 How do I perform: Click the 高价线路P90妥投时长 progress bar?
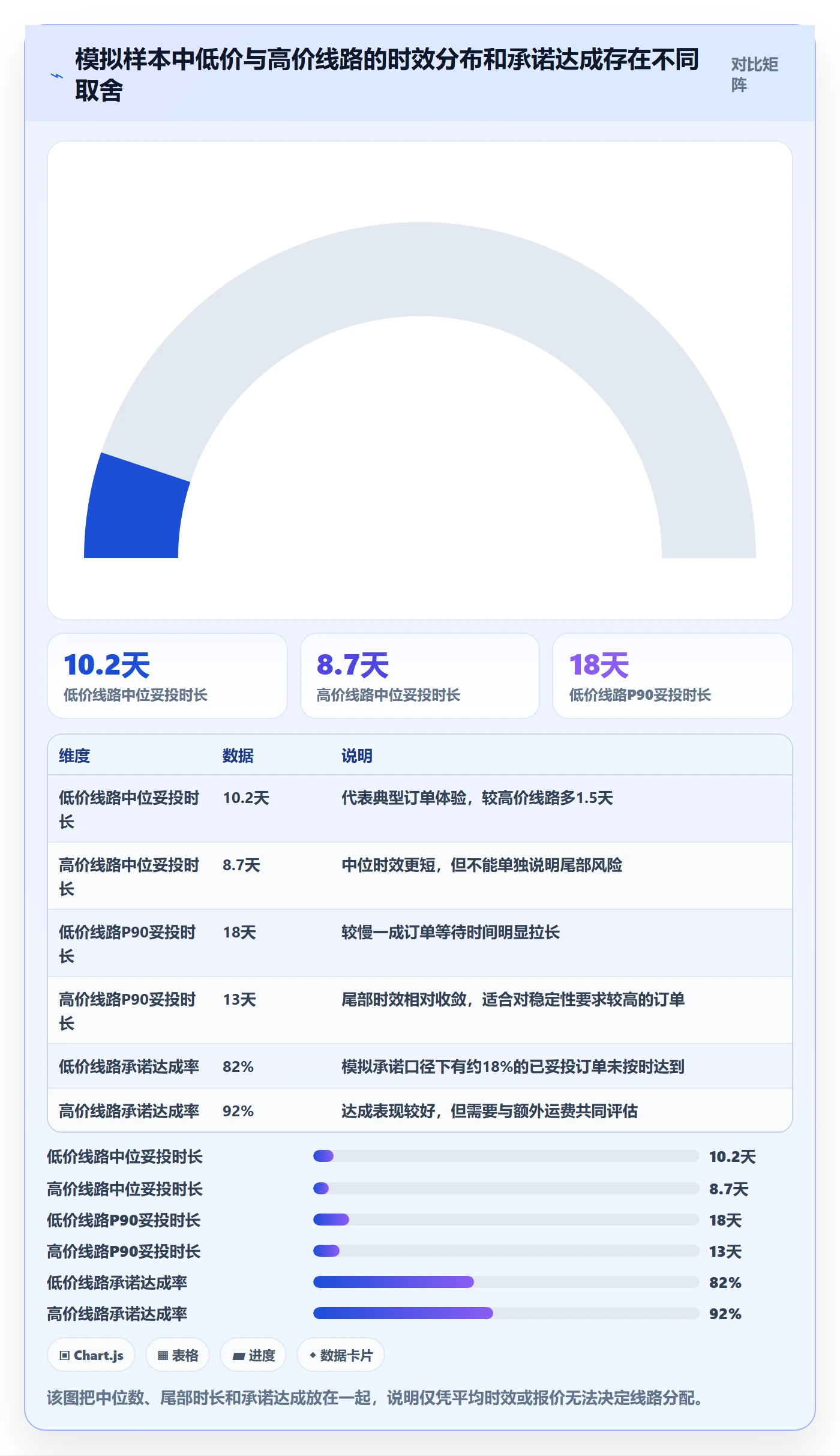point(506,1251)
